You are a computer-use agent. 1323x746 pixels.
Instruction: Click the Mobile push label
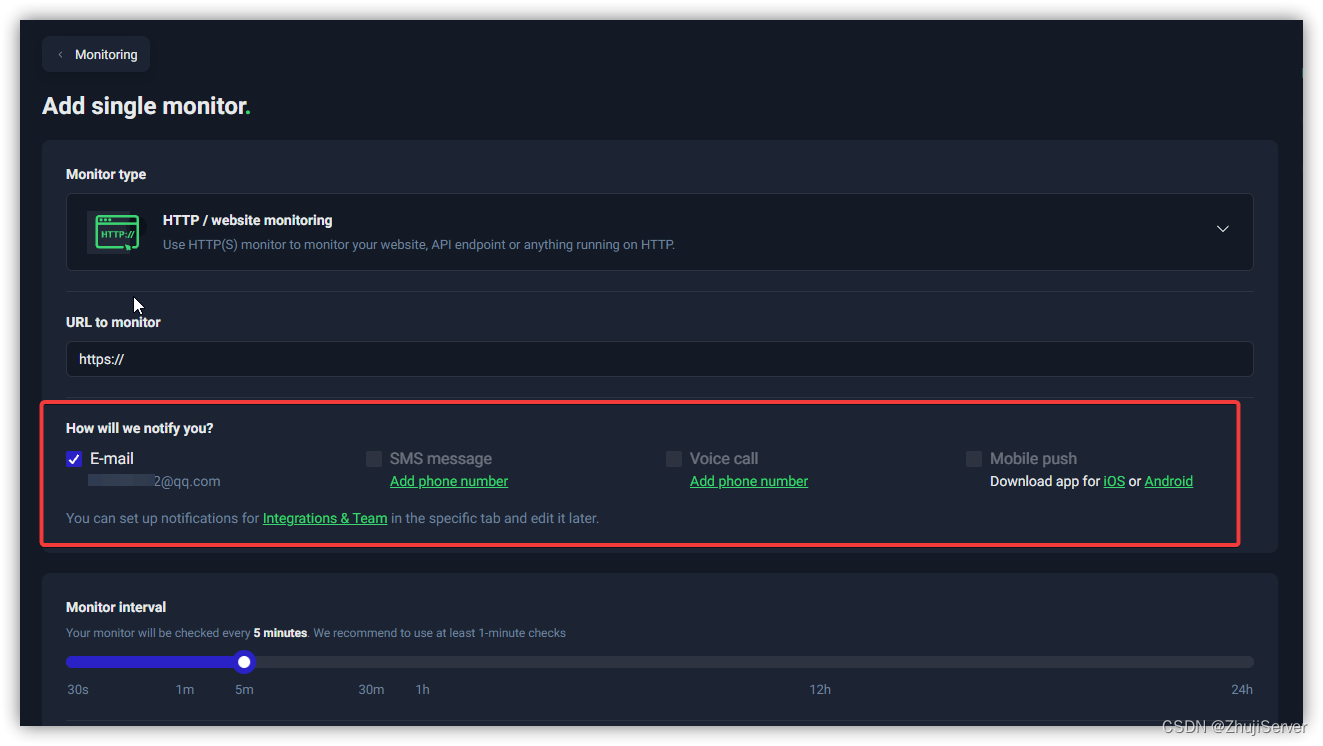click(x=1033, y=458)
